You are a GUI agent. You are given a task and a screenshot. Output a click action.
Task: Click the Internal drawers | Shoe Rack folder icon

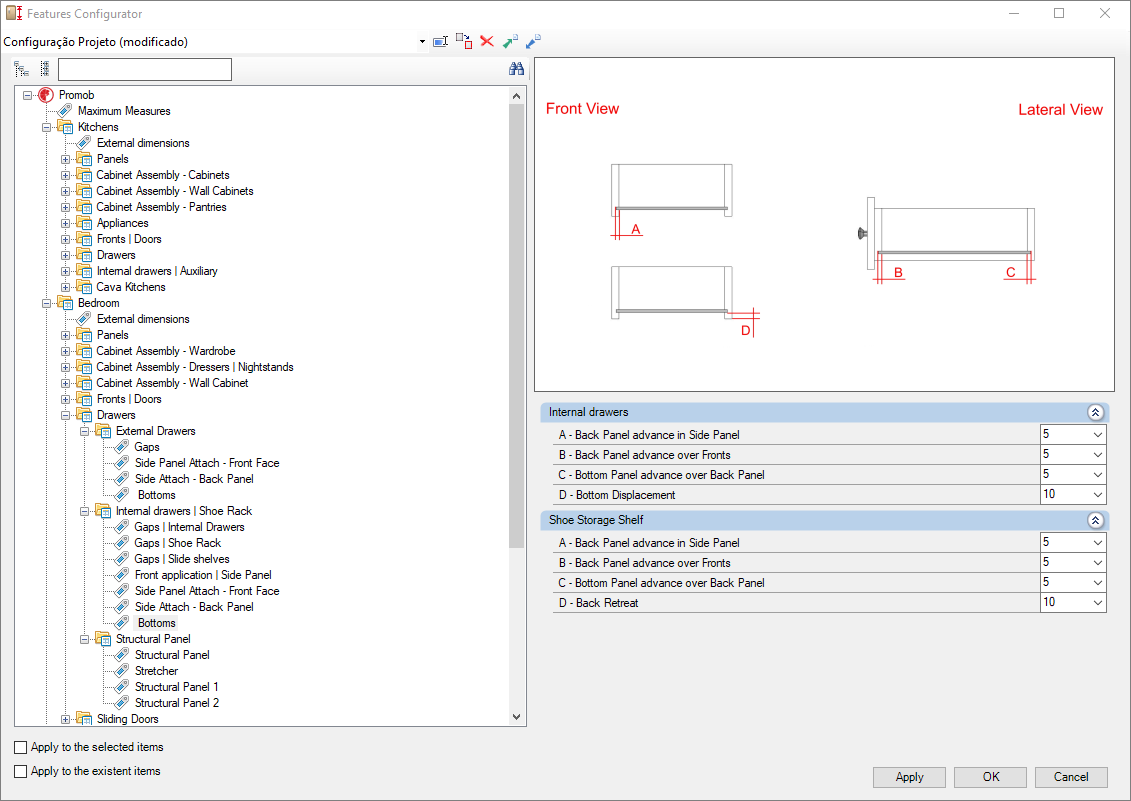click(x=103, y=511)
